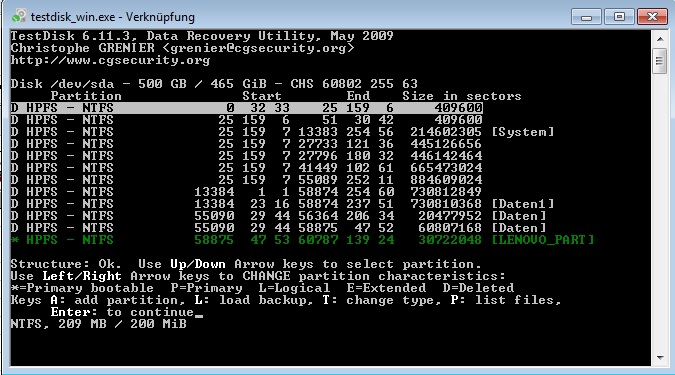Click 'T: change type' key hint

[x=382, y=300]
